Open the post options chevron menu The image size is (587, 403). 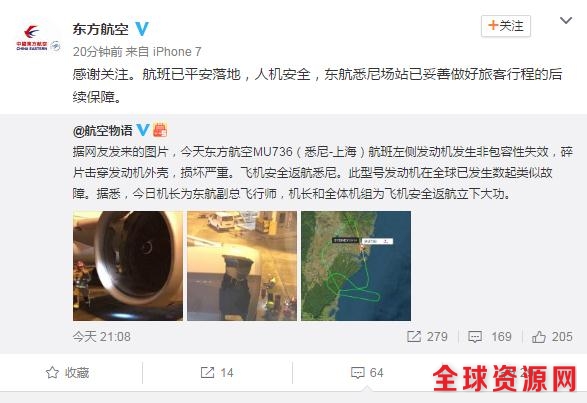(x=566, y=20)
